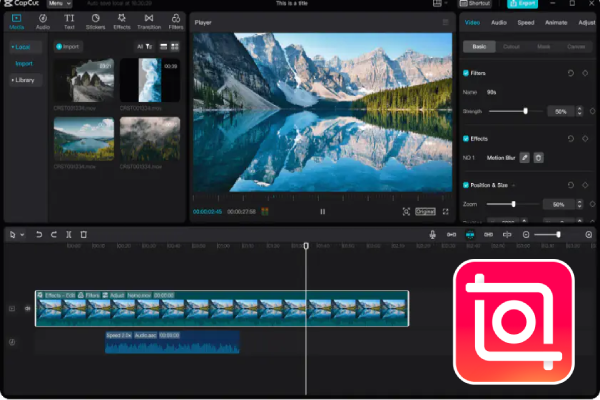Delete the selected clip with trash icon
The height and width of the screenshot is (400, 600).
(x=84, y=234)
